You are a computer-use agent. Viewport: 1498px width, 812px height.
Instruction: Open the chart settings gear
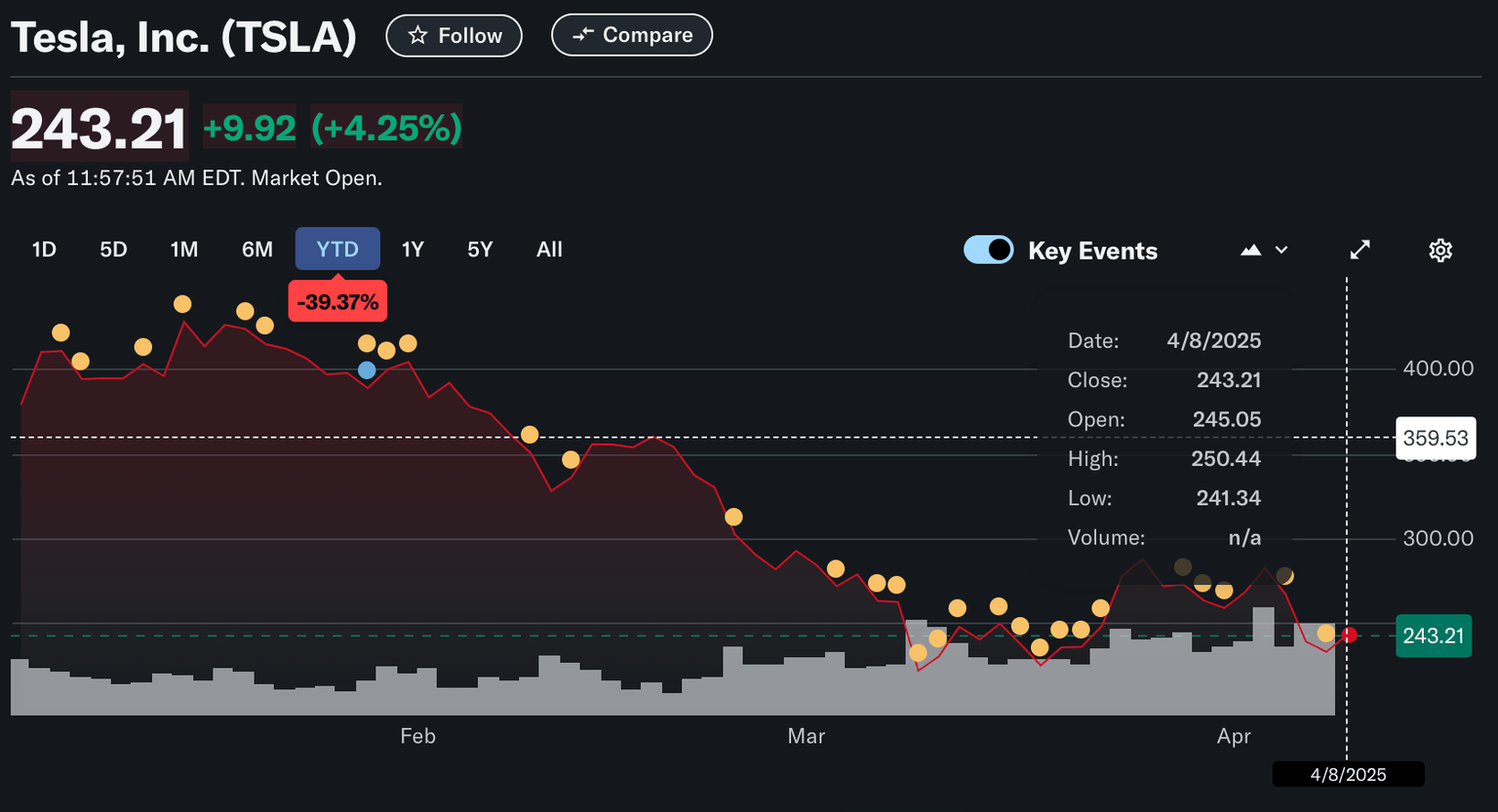tap(1440, 251)
